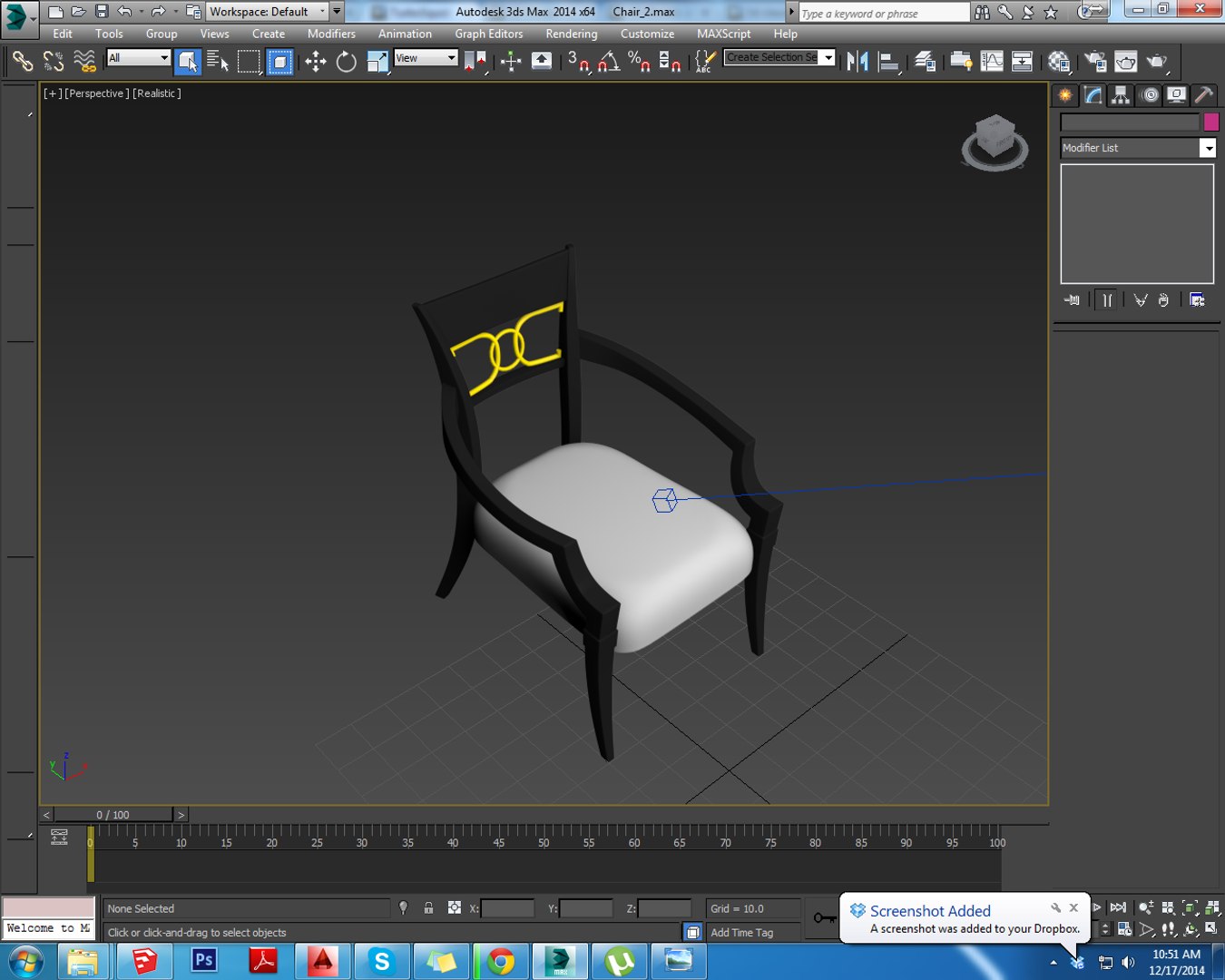
Task: Click the [+] viewport general menu
Action: (x=53, y=93)
